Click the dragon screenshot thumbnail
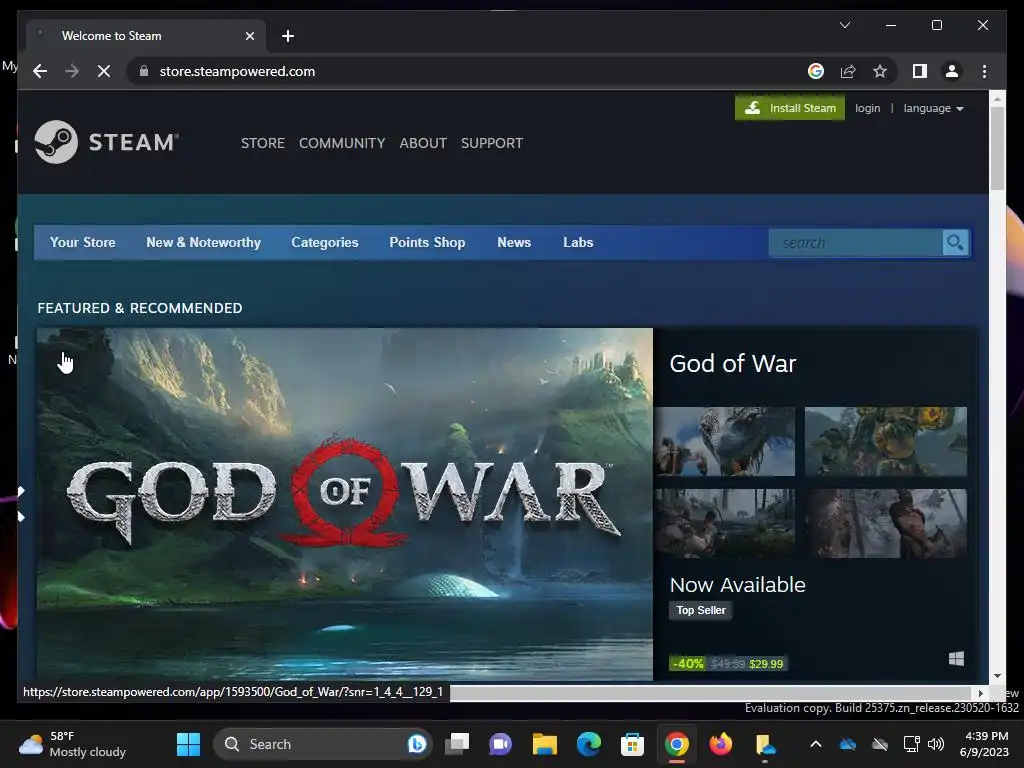The width and height of the screenshot is (1024, 768). 725,441
